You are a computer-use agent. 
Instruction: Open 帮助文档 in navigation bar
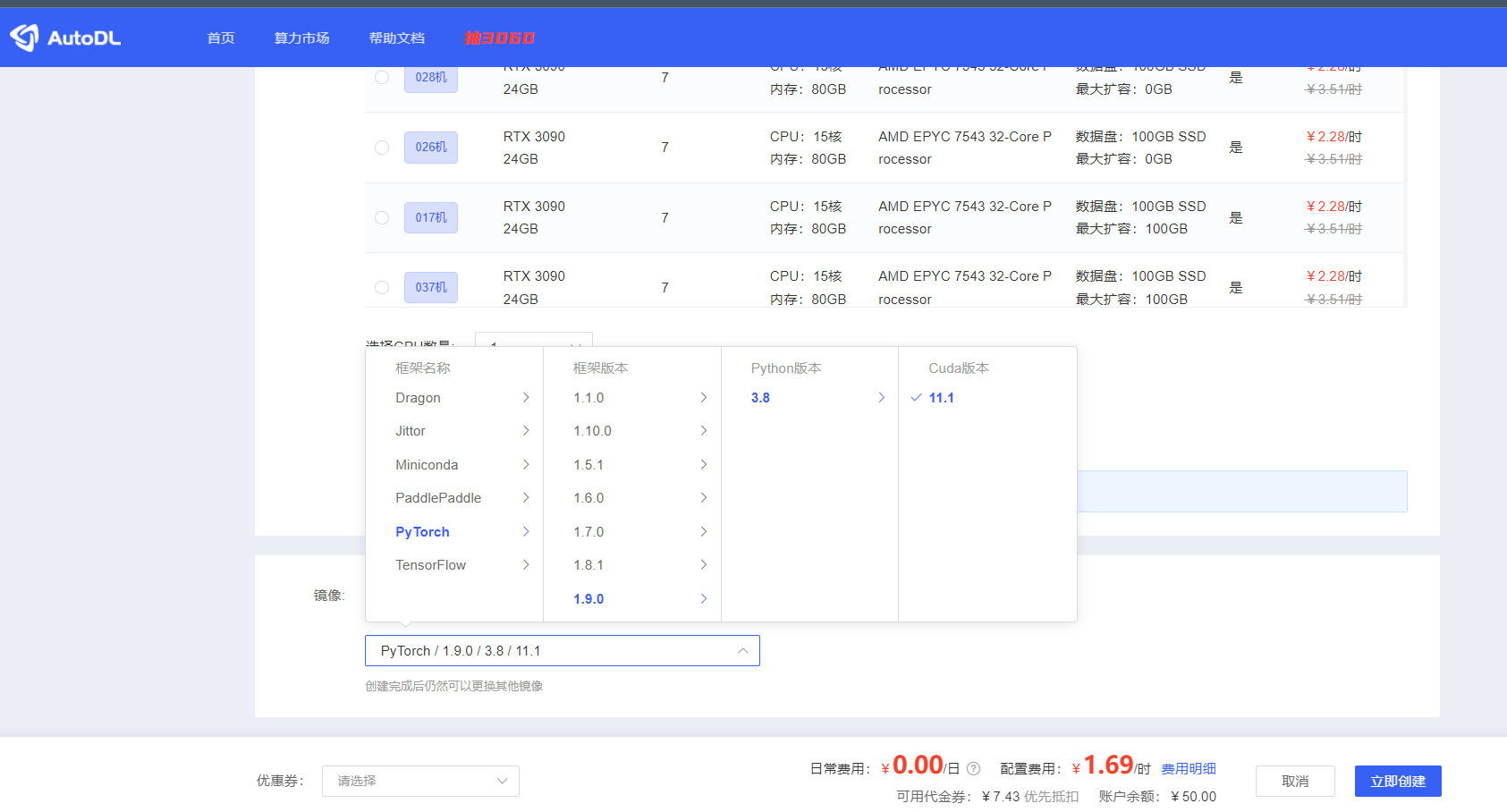click(x=397, y=38)
